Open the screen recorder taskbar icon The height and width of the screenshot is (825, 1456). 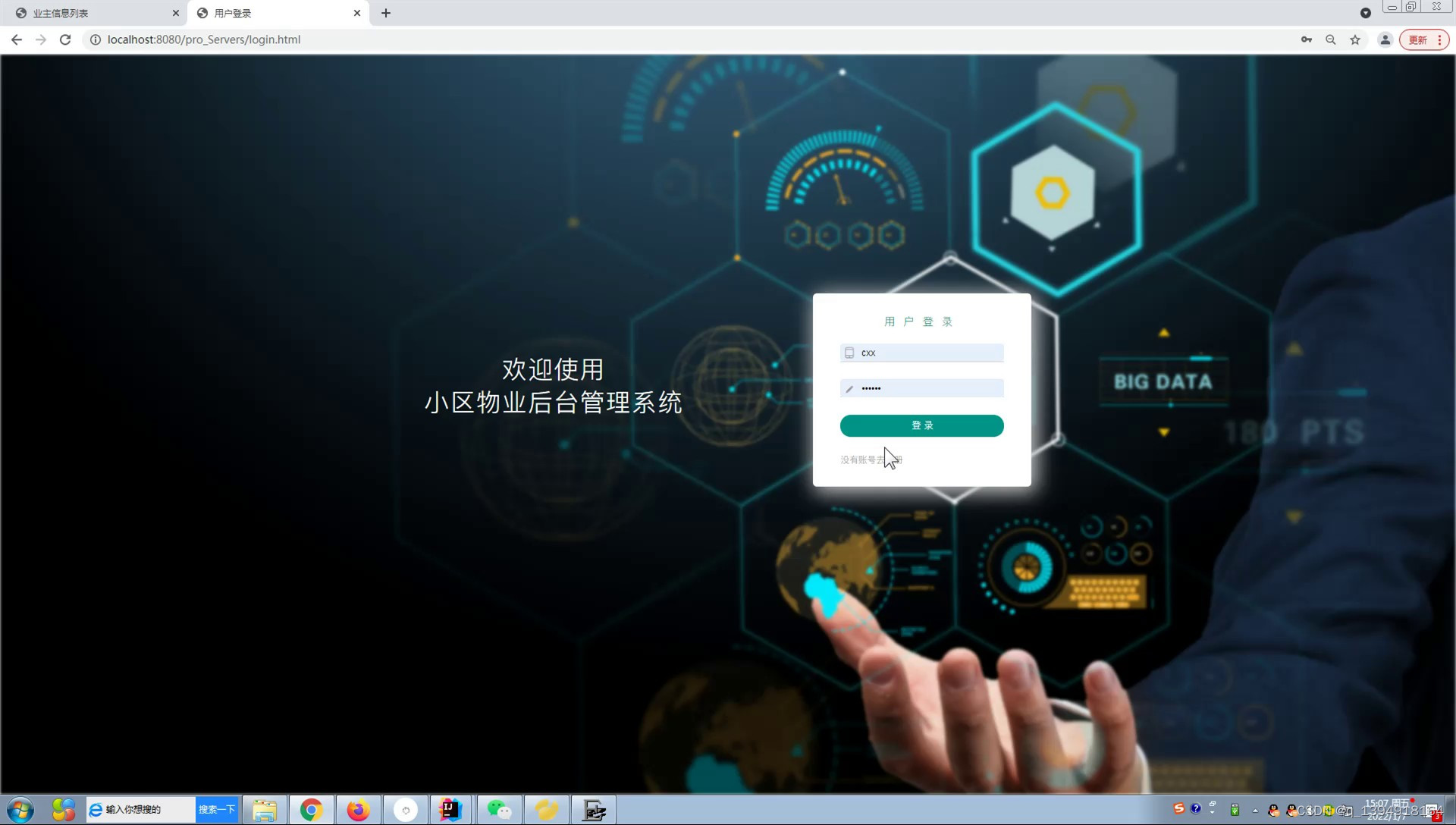tap(594, 810)
